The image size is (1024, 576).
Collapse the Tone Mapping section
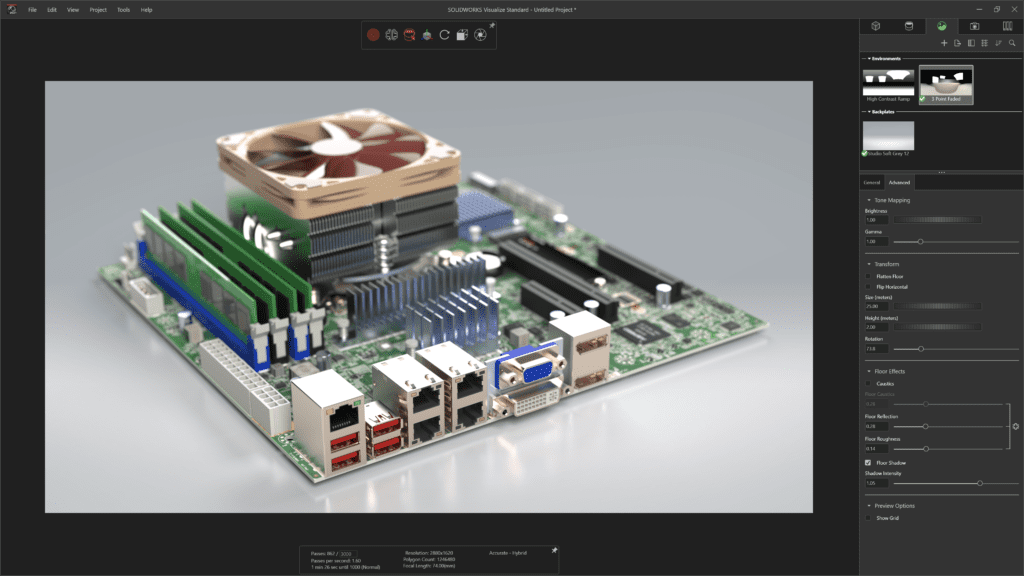[869, 200]
